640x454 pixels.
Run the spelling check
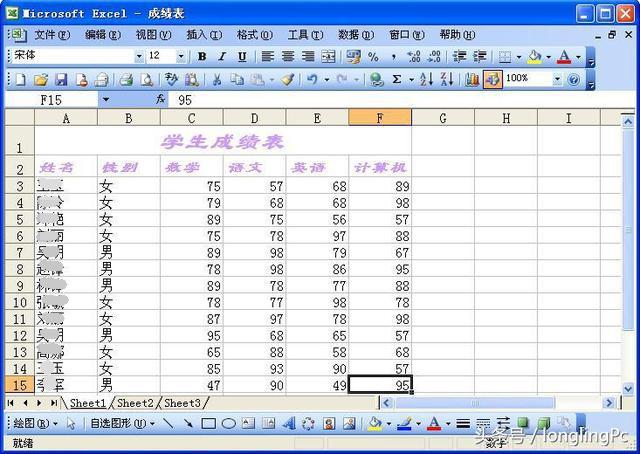[171, 79]
